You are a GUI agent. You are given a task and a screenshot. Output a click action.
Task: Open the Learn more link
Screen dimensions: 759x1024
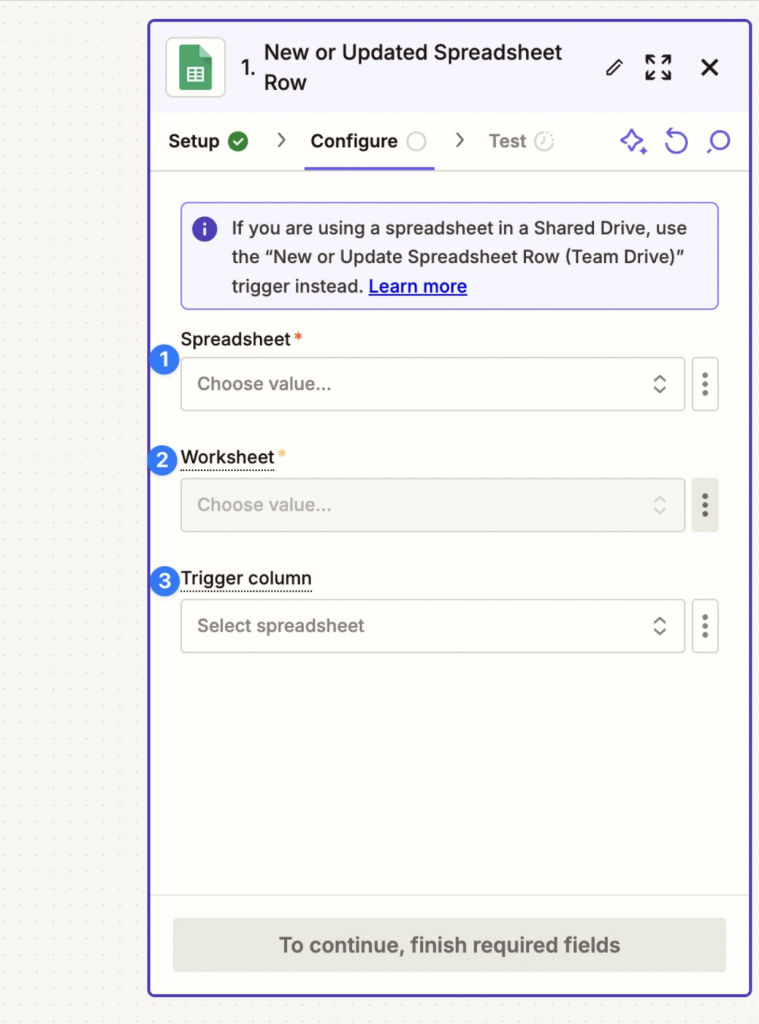pyautogui.click(x=417, y=286)
